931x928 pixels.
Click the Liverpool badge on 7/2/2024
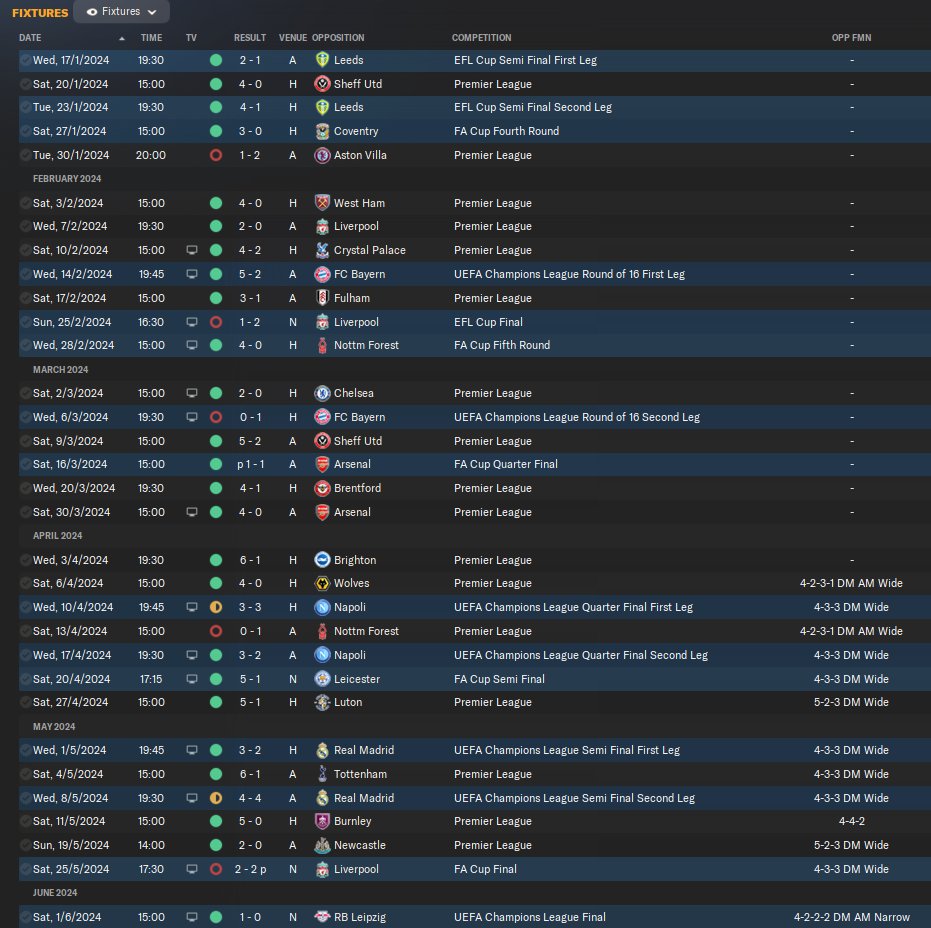[322, 226]
